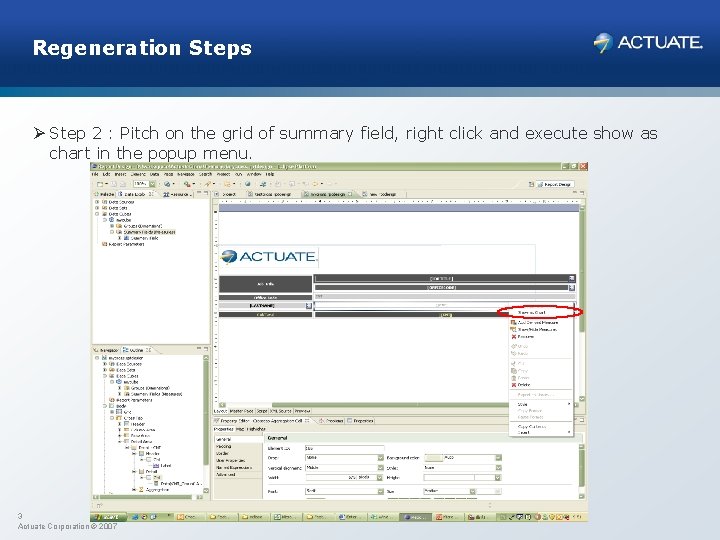Collapse the Data Cubes tree node
The height and width of the screenshot is (540, 720).
[97, 214]
